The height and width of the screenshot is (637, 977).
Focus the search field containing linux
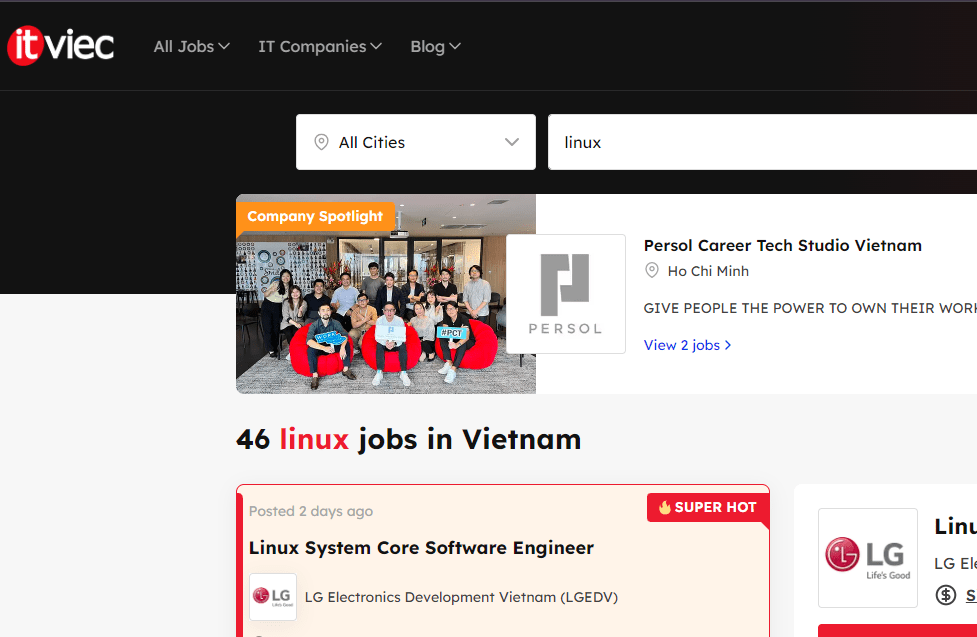[760, 142]
